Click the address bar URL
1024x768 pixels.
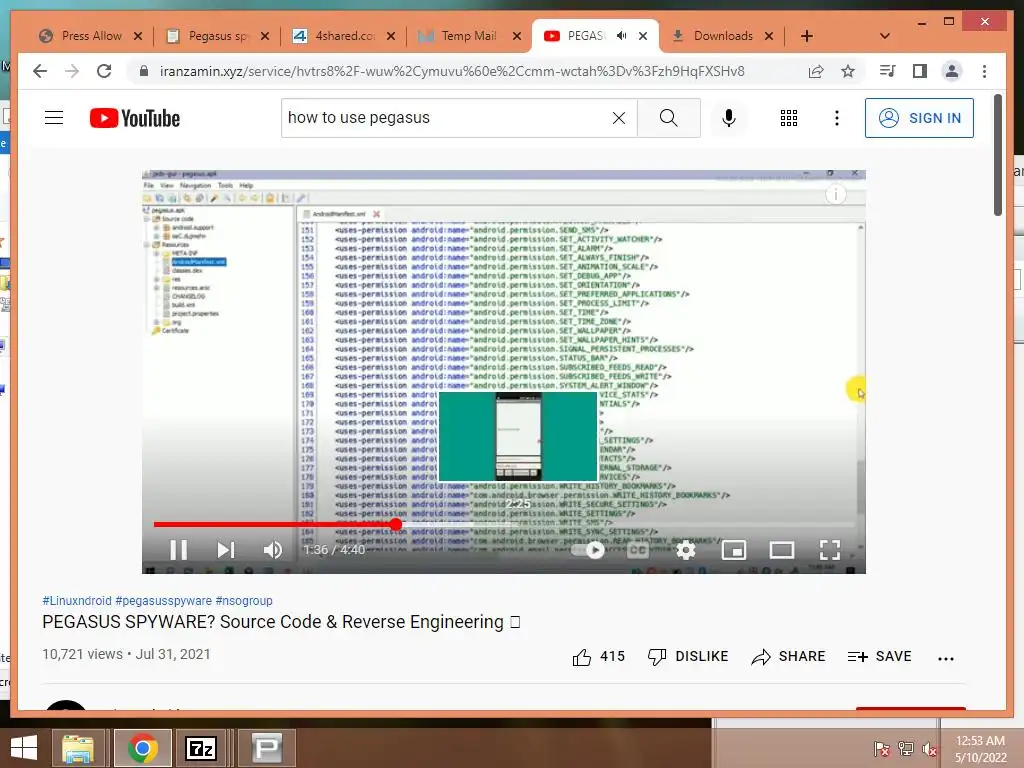(x=452, y=71)
